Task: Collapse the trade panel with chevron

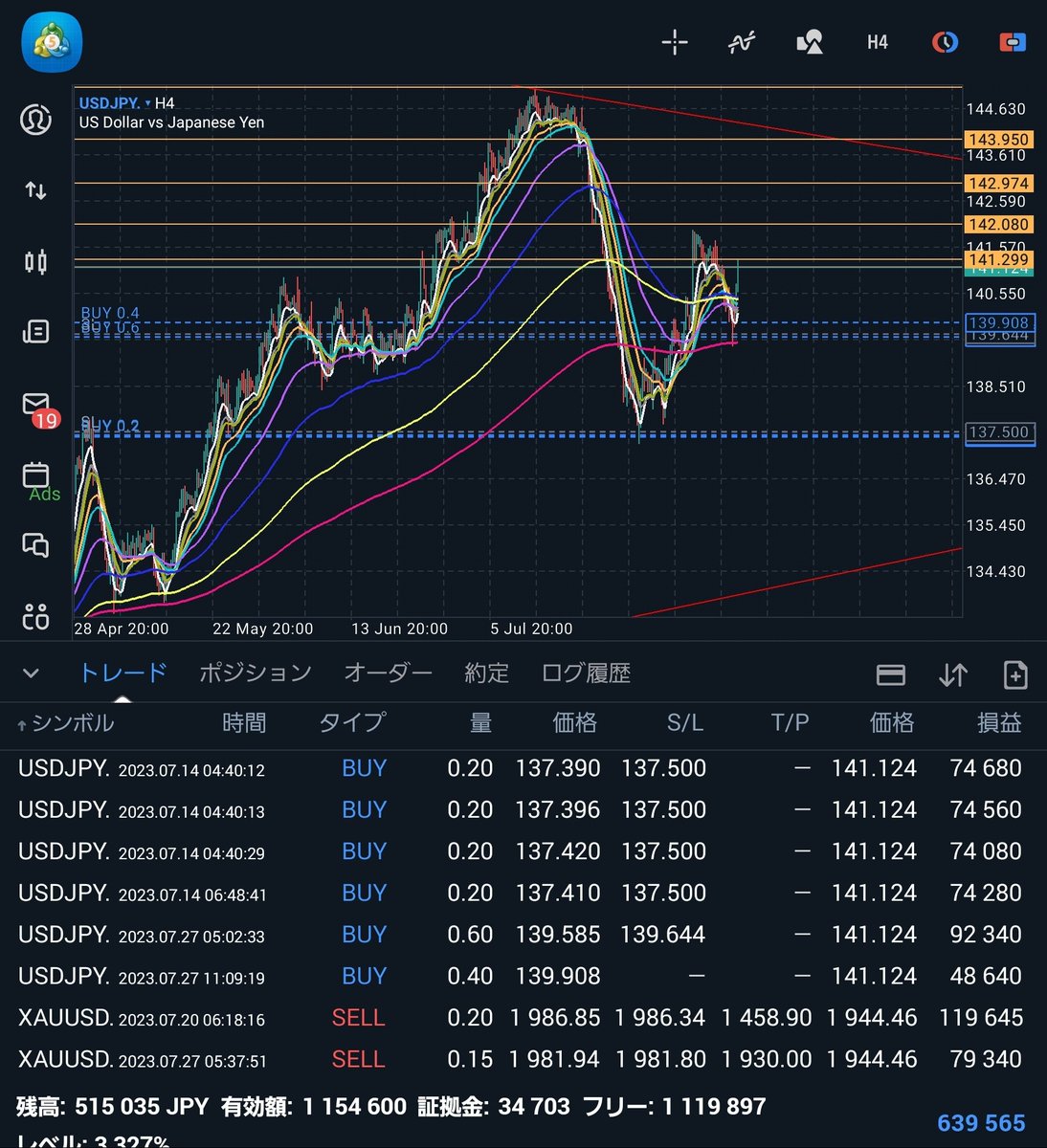Action: [x=31, y=673]
